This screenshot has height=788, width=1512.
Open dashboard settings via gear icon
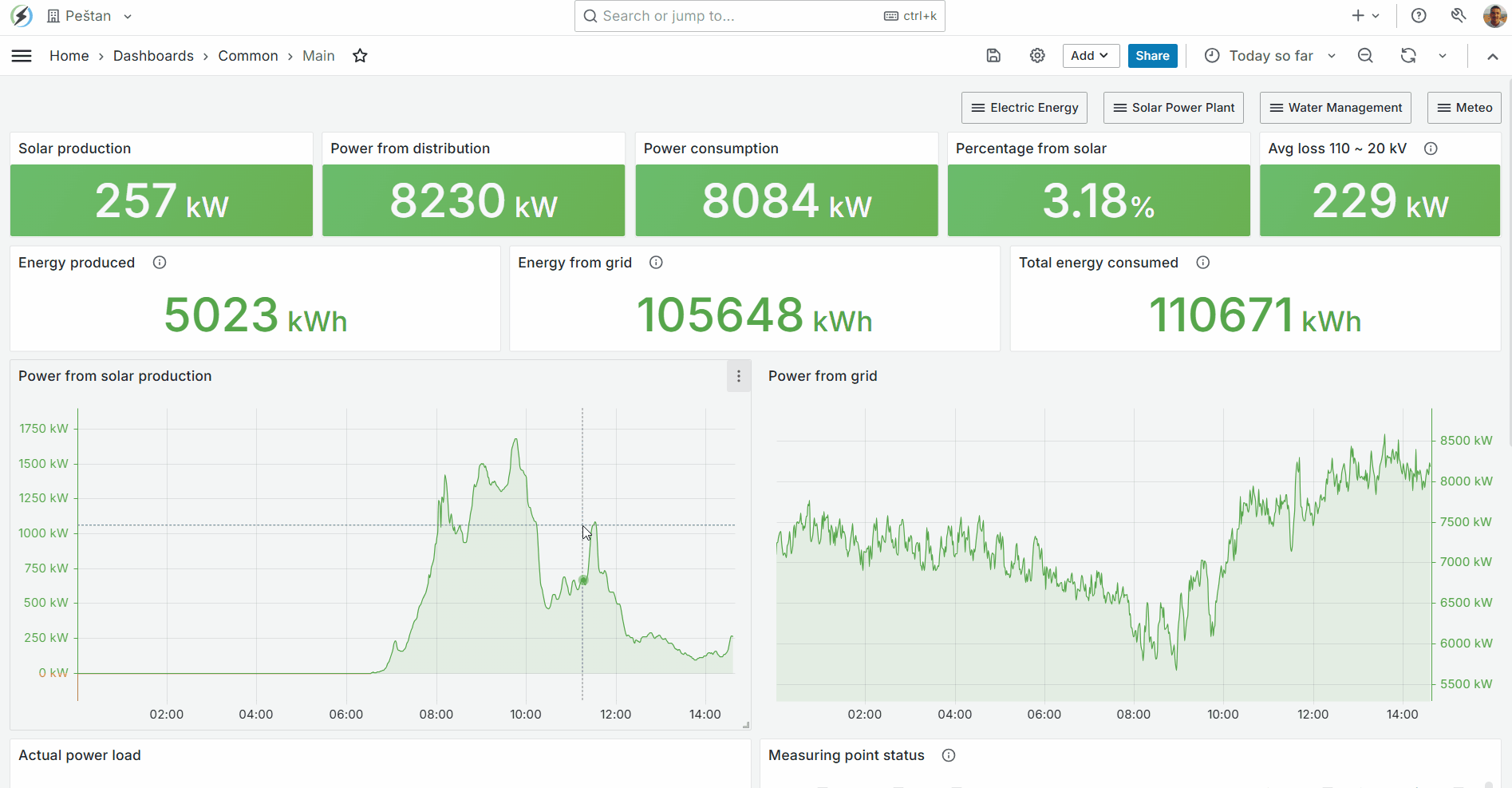[x=1036, y=55]
